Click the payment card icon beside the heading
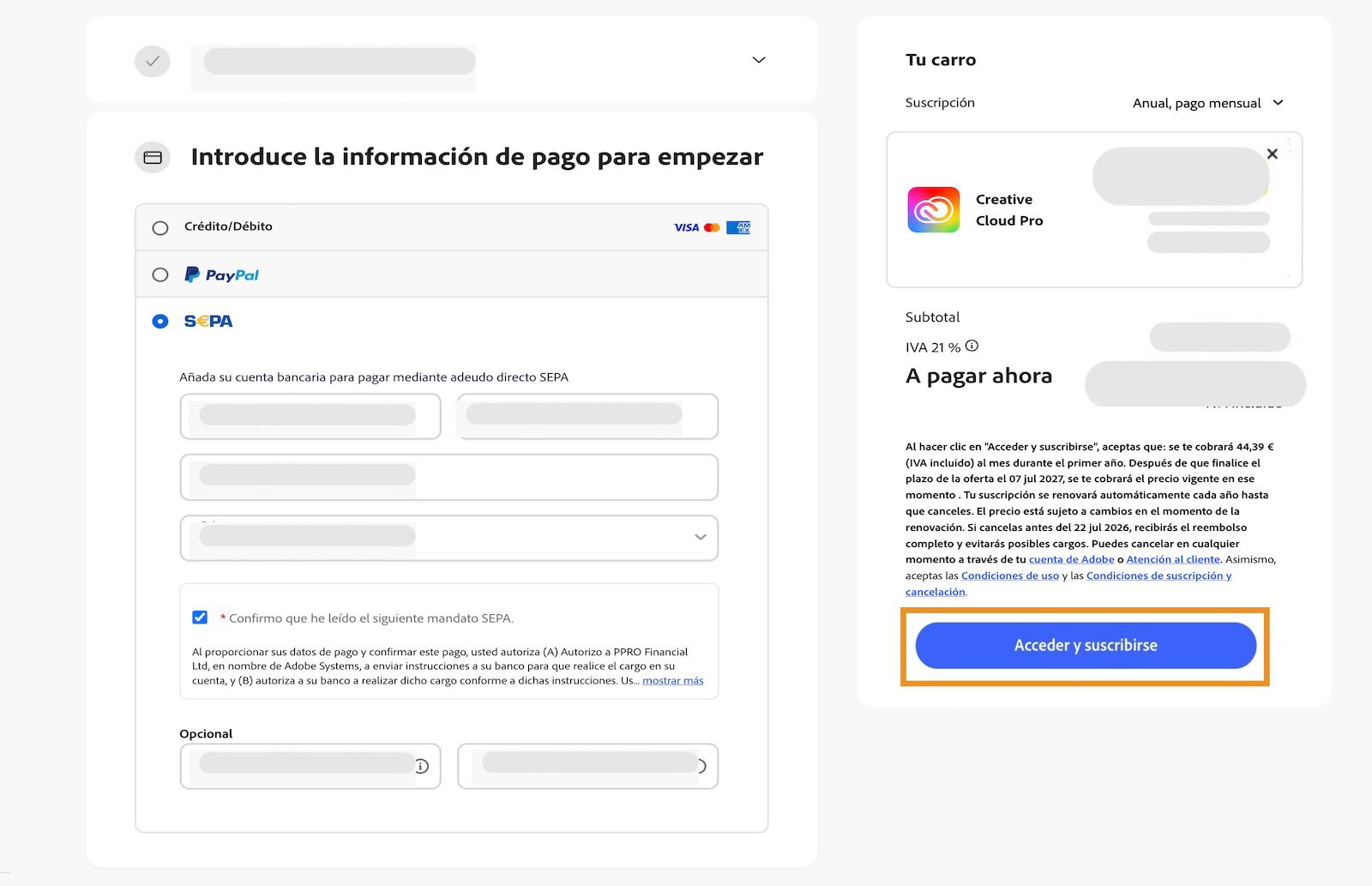Image resolution: width=1372 pixels, height=886 pixels. (x=153, y=157)
